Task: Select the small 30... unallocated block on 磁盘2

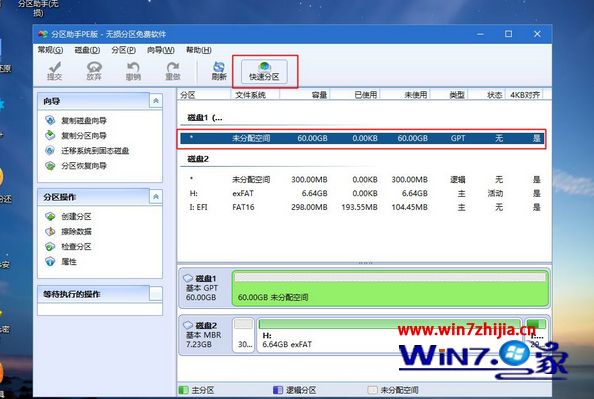Action: tap(243, 335)
